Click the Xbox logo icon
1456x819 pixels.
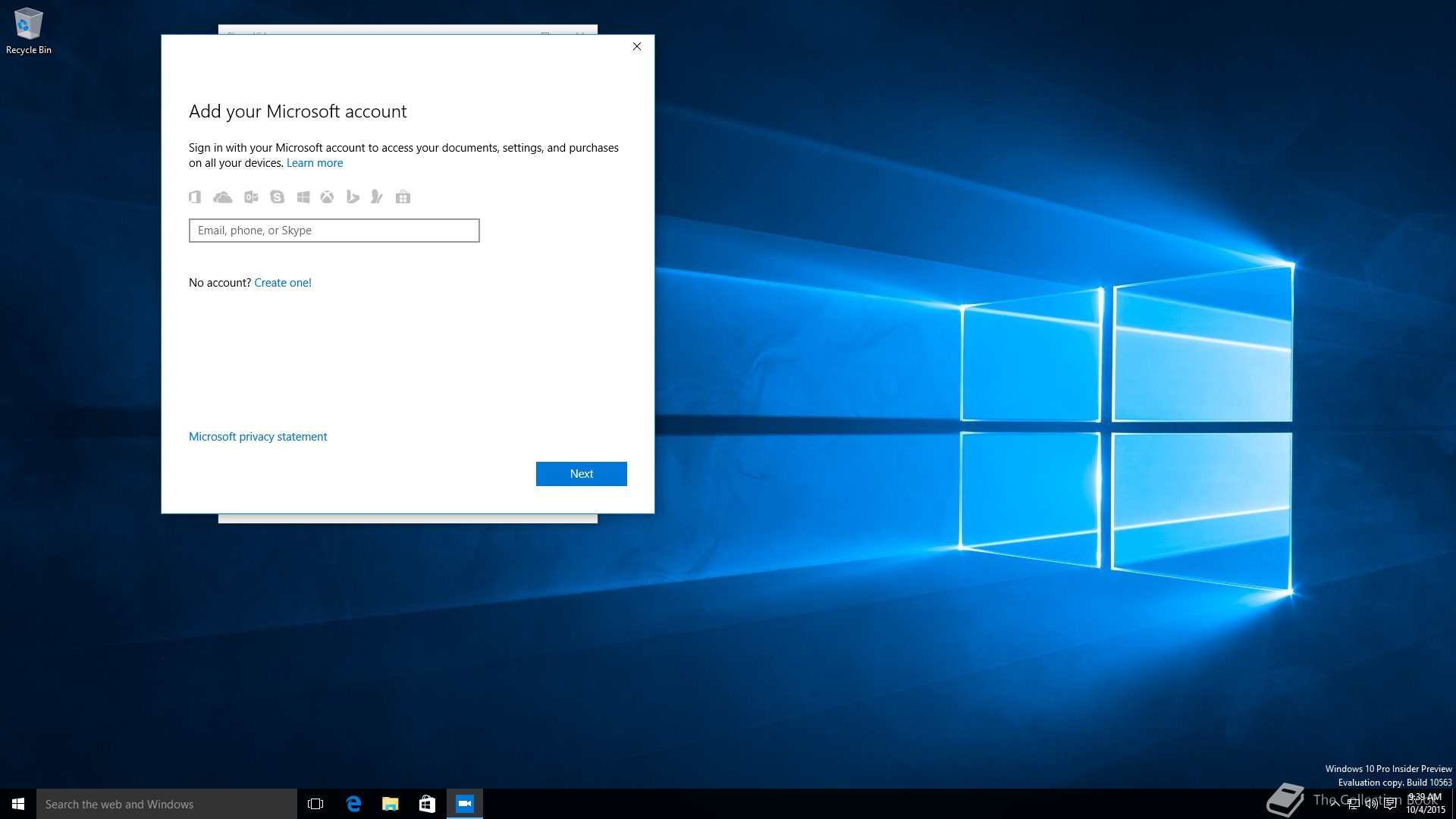[327, 197]
